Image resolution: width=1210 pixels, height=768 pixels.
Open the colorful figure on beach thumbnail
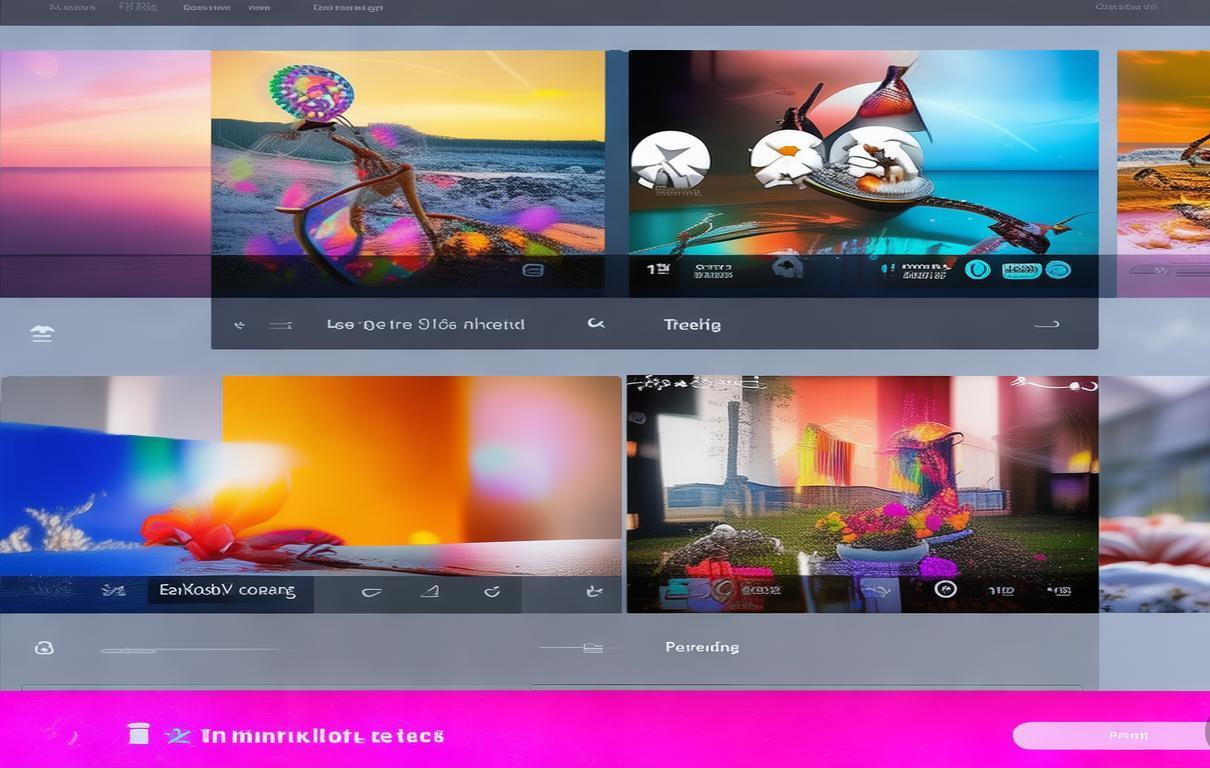coord(408,173)
